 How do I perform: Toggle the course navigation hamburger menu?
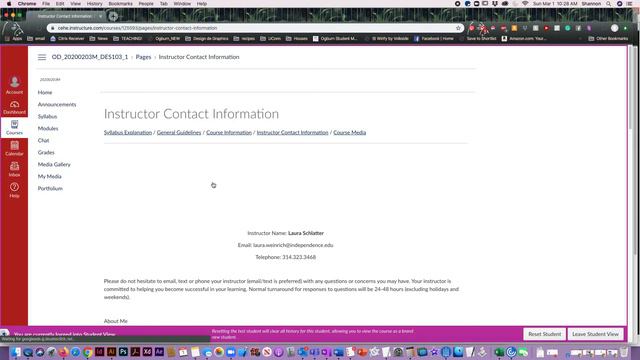tap(42, 57)
